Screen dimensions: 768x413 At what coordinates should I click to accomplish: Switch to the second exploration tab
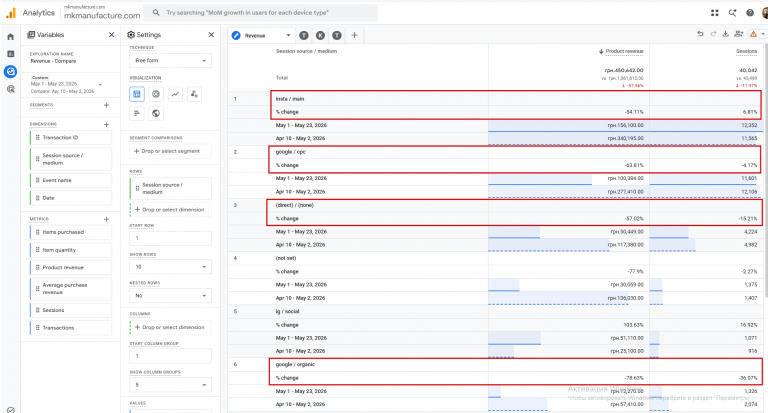click(304, 35)
